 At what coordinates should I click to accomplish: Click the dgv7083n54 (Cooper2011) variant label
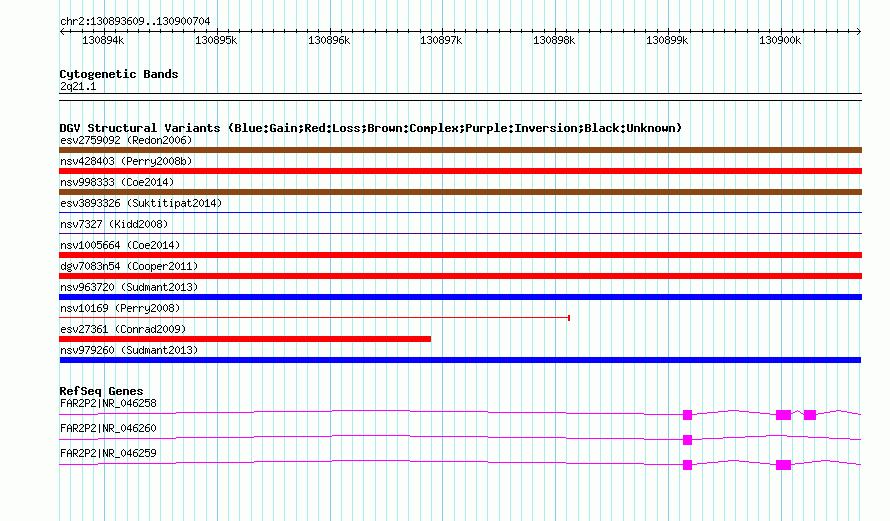129,266
